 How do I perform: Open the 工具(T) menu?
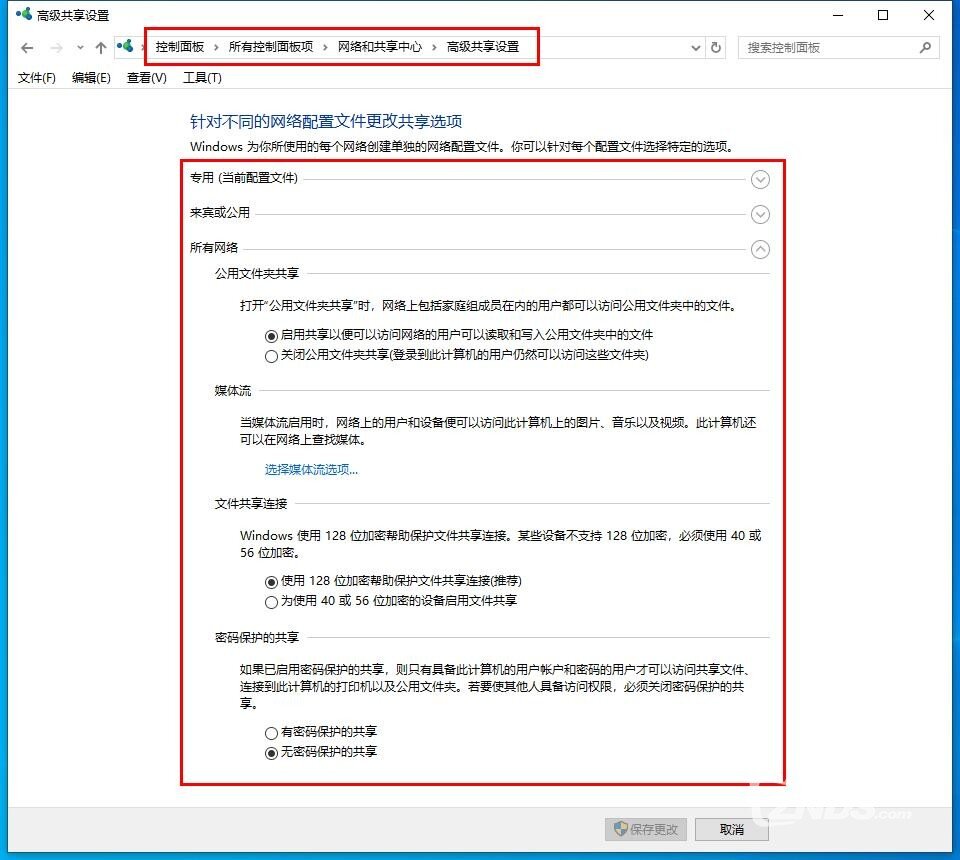point(203,78)
